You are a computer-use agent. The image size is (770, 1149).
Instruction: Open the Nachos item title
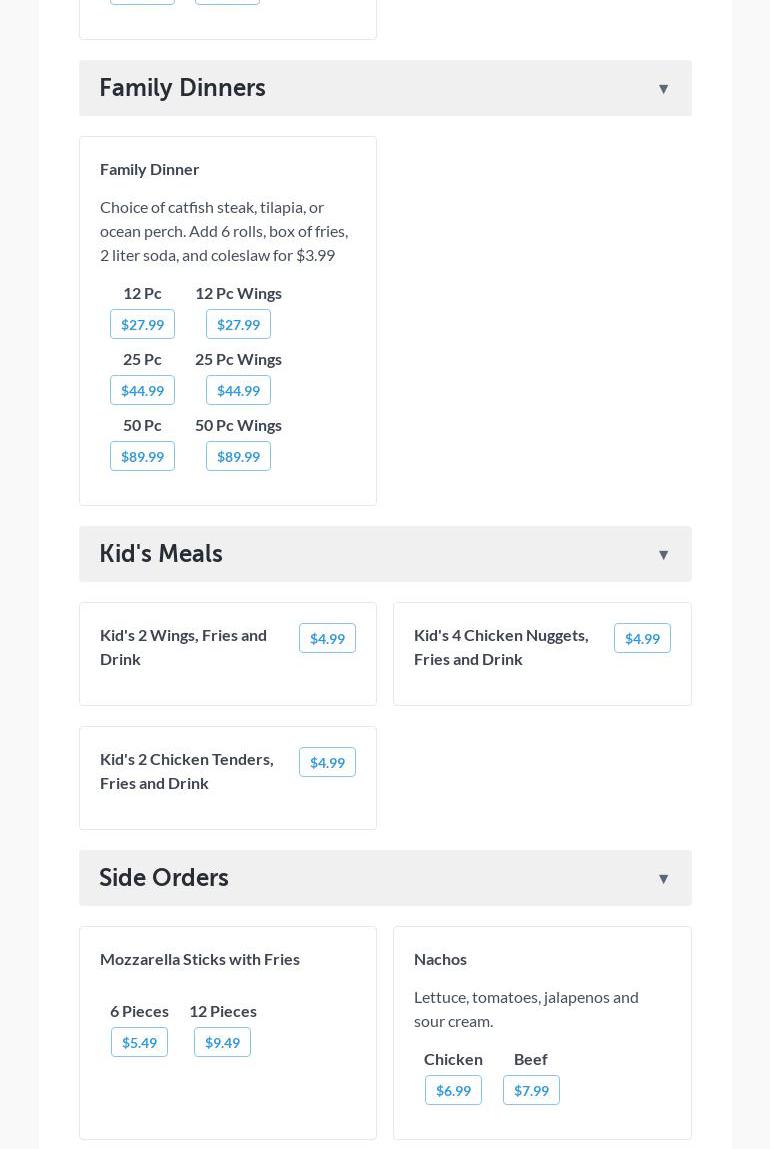click(x=440, y=959)
